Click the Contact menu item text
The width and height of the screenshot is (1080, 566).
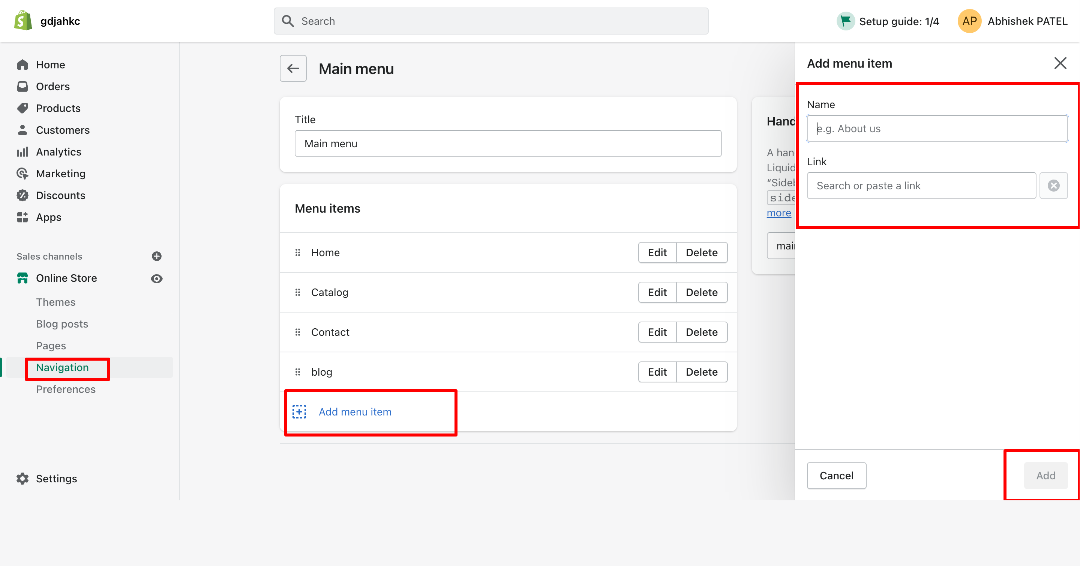[330, 333]
